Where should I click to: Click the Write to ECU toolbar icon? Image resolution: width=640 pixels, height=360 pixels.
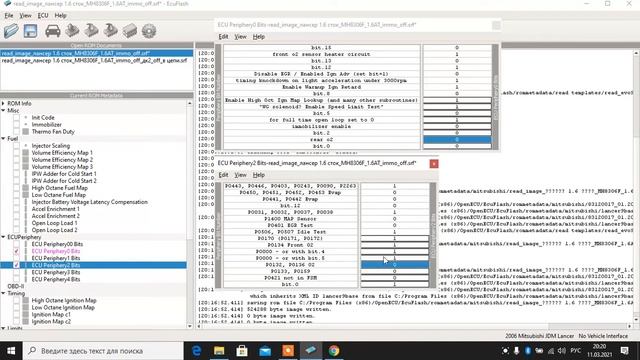coord(91,31)
